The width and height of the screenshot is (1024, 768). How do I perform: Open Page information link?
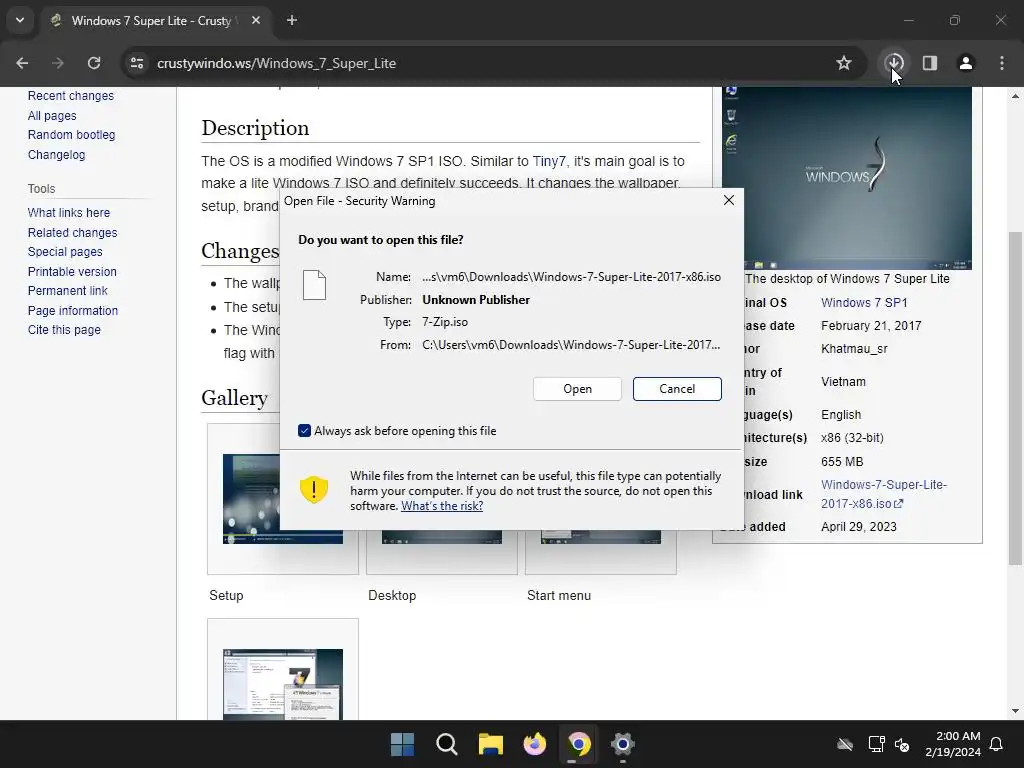coord(72,311)
